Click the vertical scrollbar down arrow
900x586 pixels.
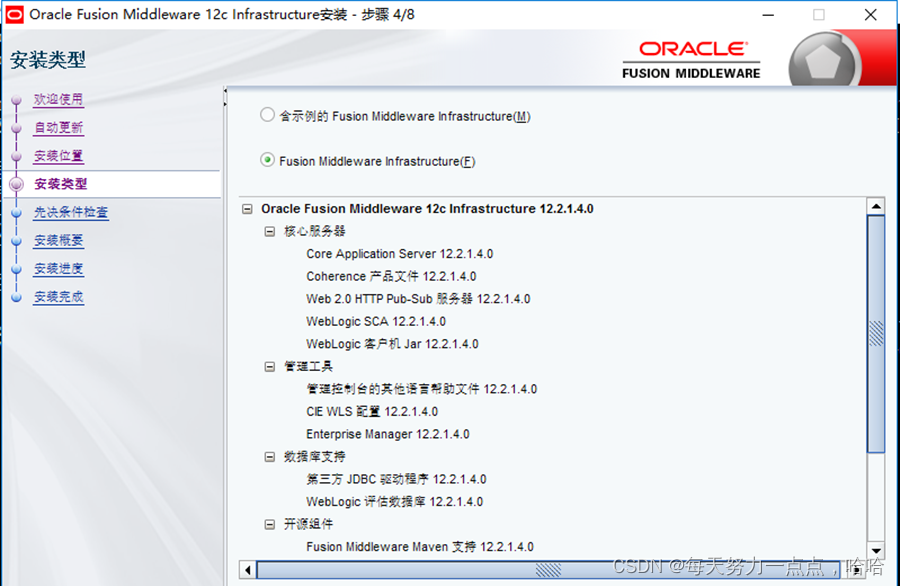tap(876, 550)
